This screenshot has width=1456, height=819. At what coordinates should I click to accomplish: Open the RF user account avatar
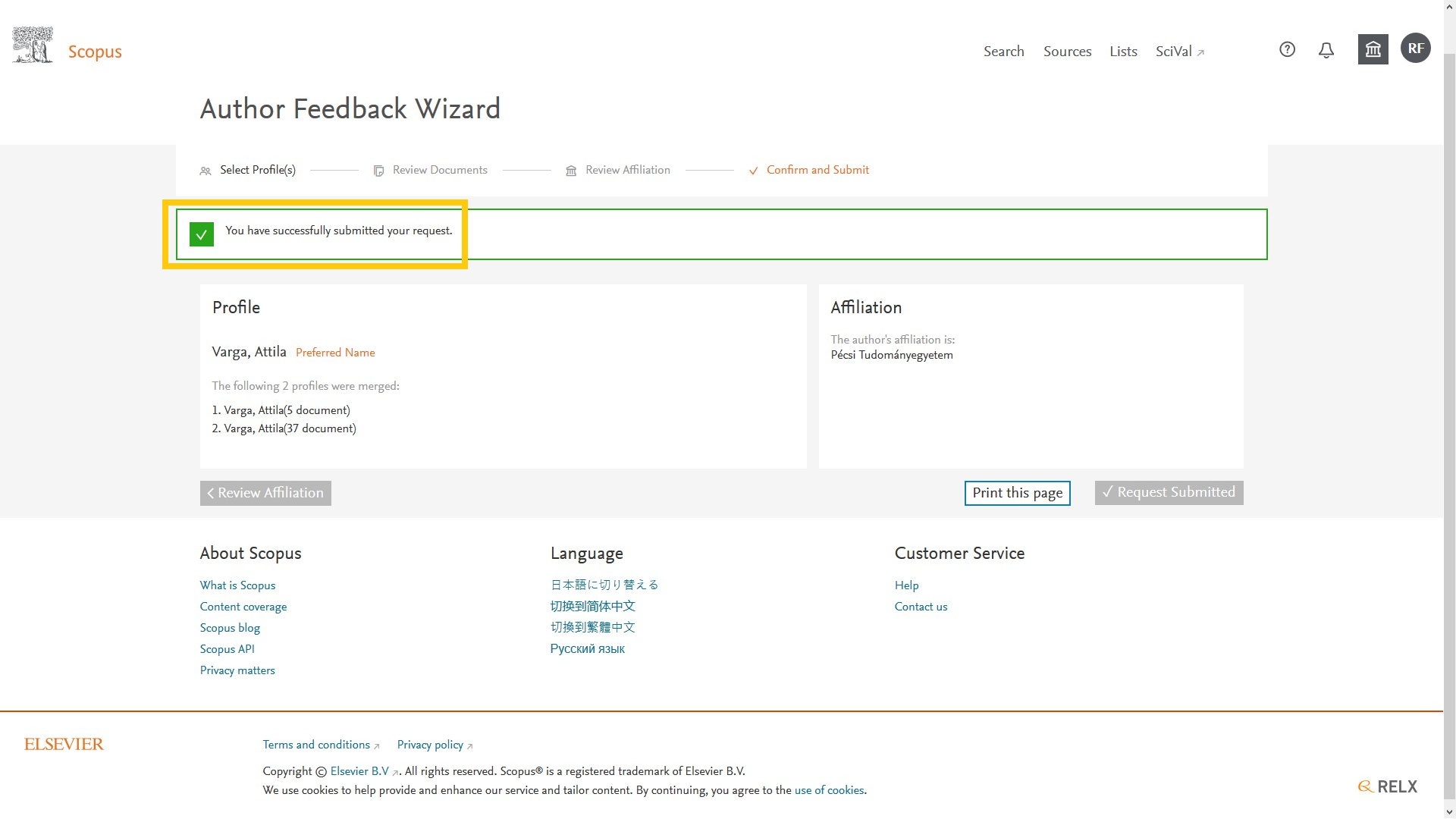point(1415,49)
